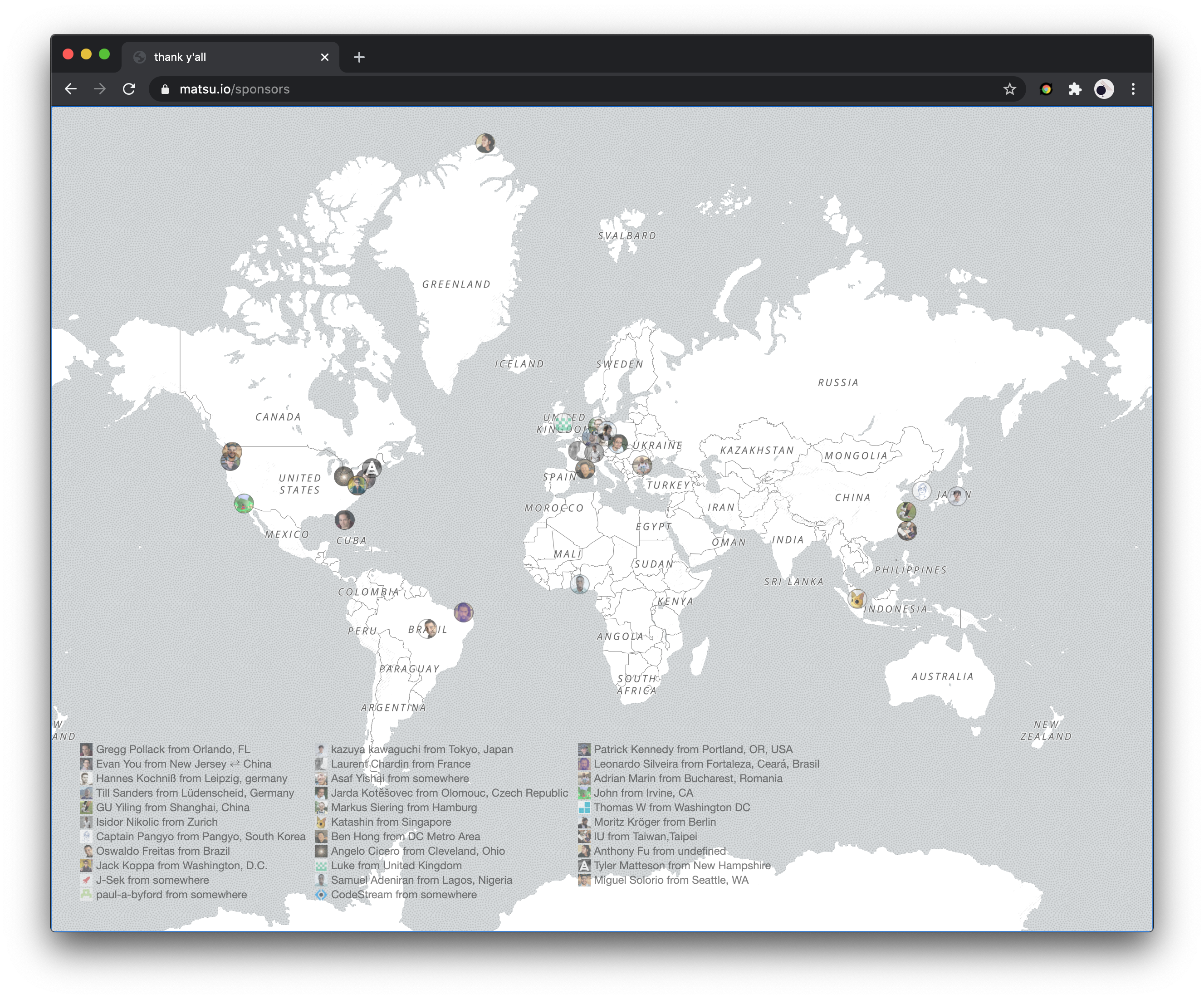Open the Extensions puzzle piece icon
Screen dimensions: 1204x999
coord(1074,89)
